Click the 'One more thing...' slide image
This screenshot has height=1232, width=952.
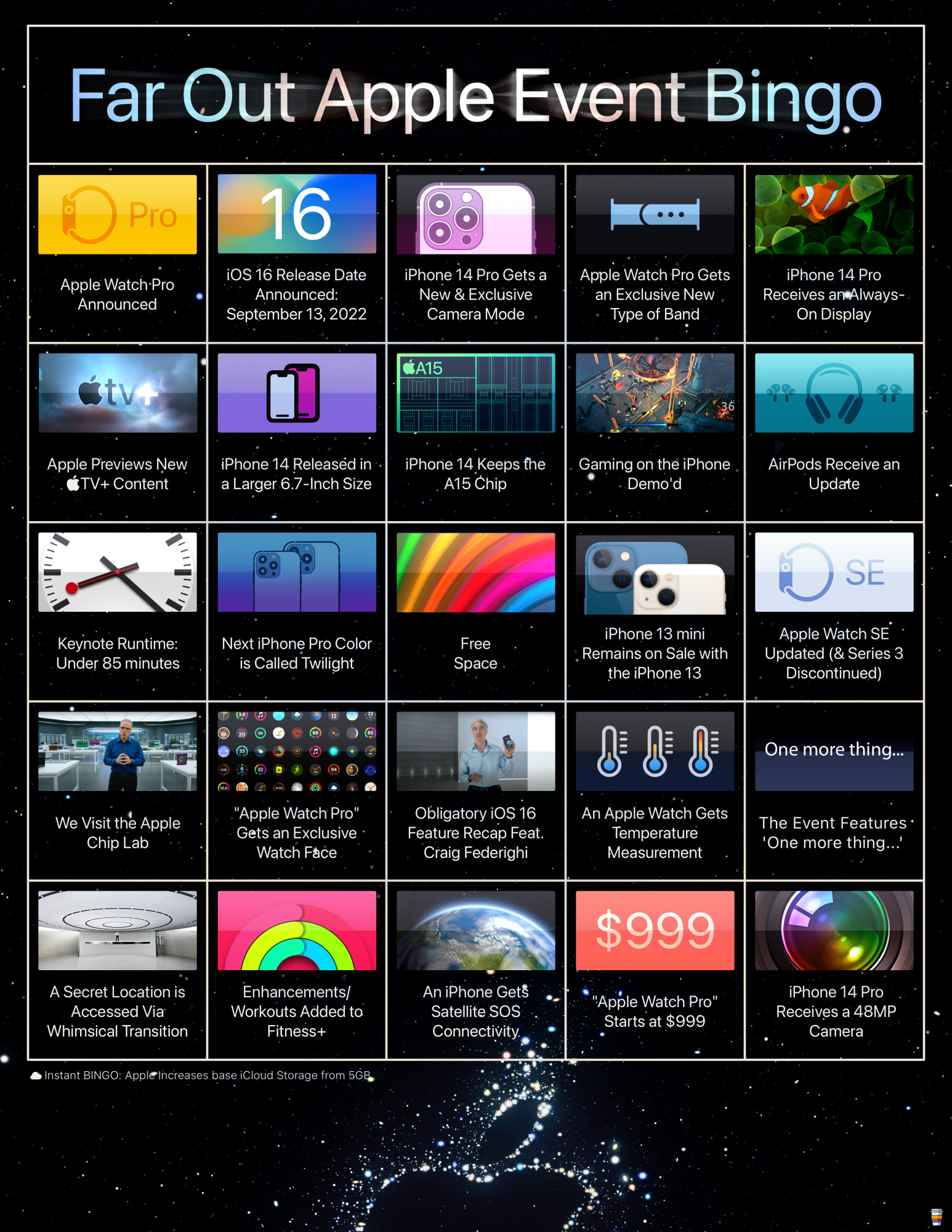(x=834, y=752)
